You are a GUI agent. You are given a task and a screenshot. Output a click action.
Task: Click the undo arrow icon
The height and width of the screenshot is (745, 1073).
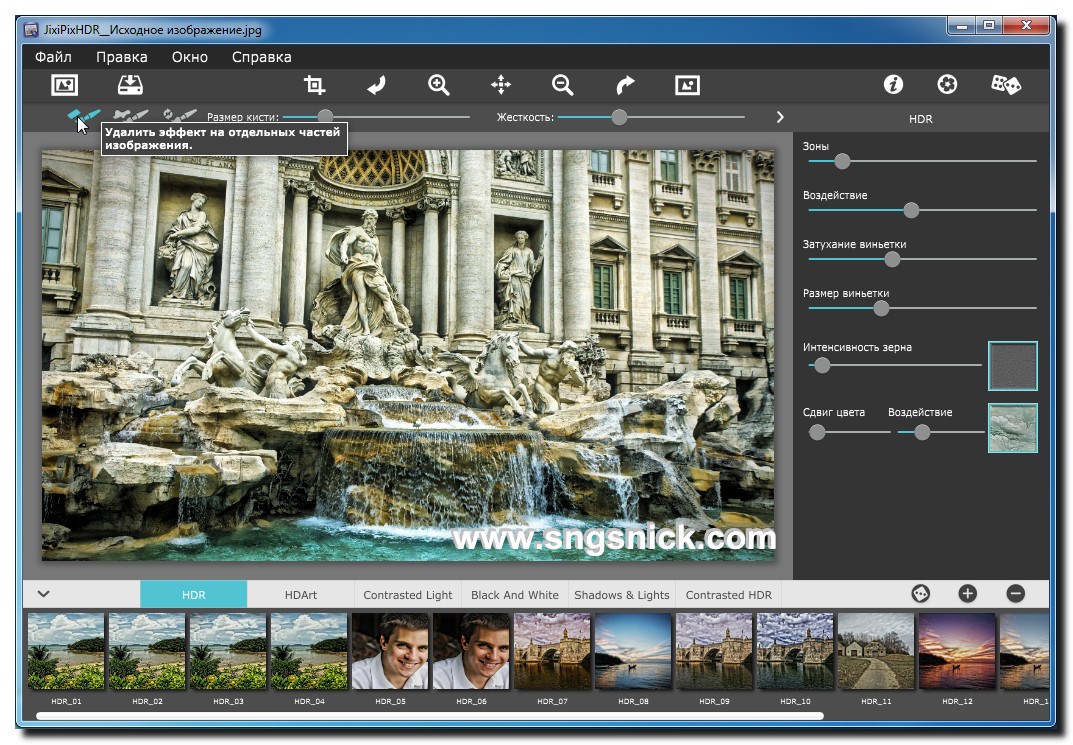(x=376, y=85)
